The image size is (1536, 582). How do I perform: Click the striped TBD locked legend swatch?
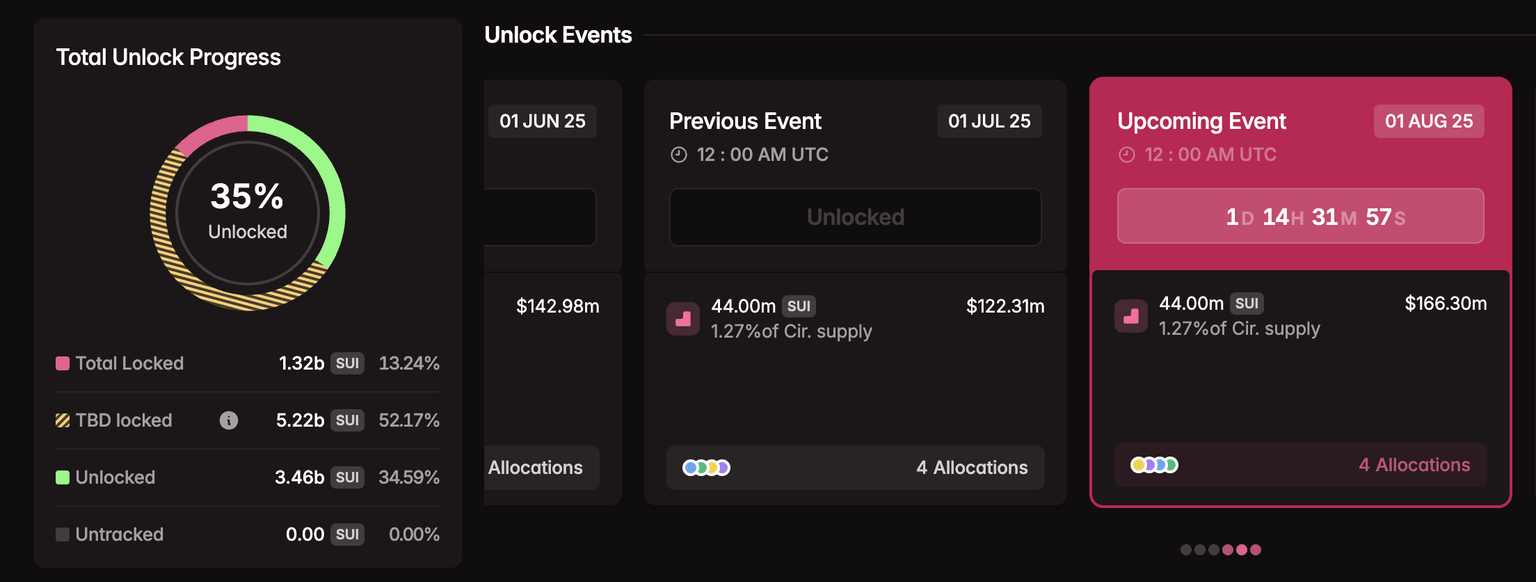pos(63,421)
